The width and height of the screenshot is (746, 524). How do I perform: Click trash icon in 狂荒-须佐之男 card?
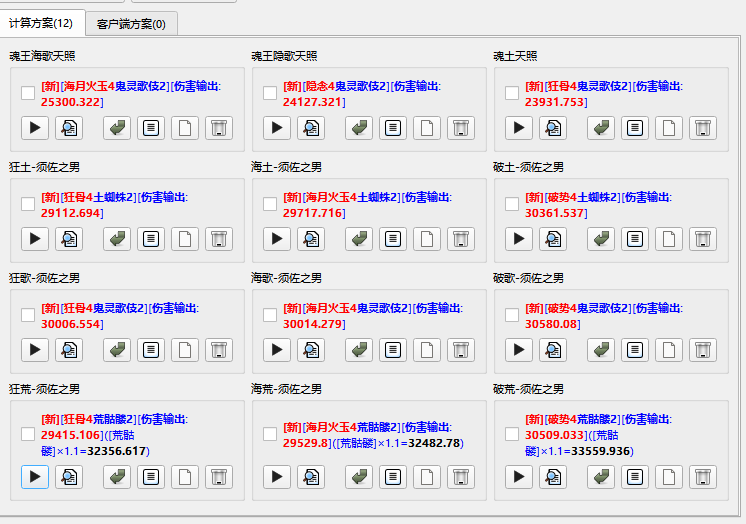tap(219, 477)
